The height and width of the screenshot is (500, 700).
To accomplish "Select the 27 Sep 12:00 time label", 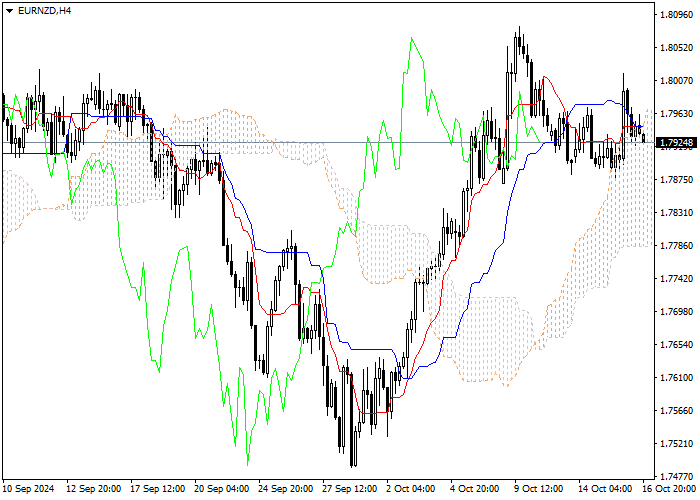I will [350, 489].
